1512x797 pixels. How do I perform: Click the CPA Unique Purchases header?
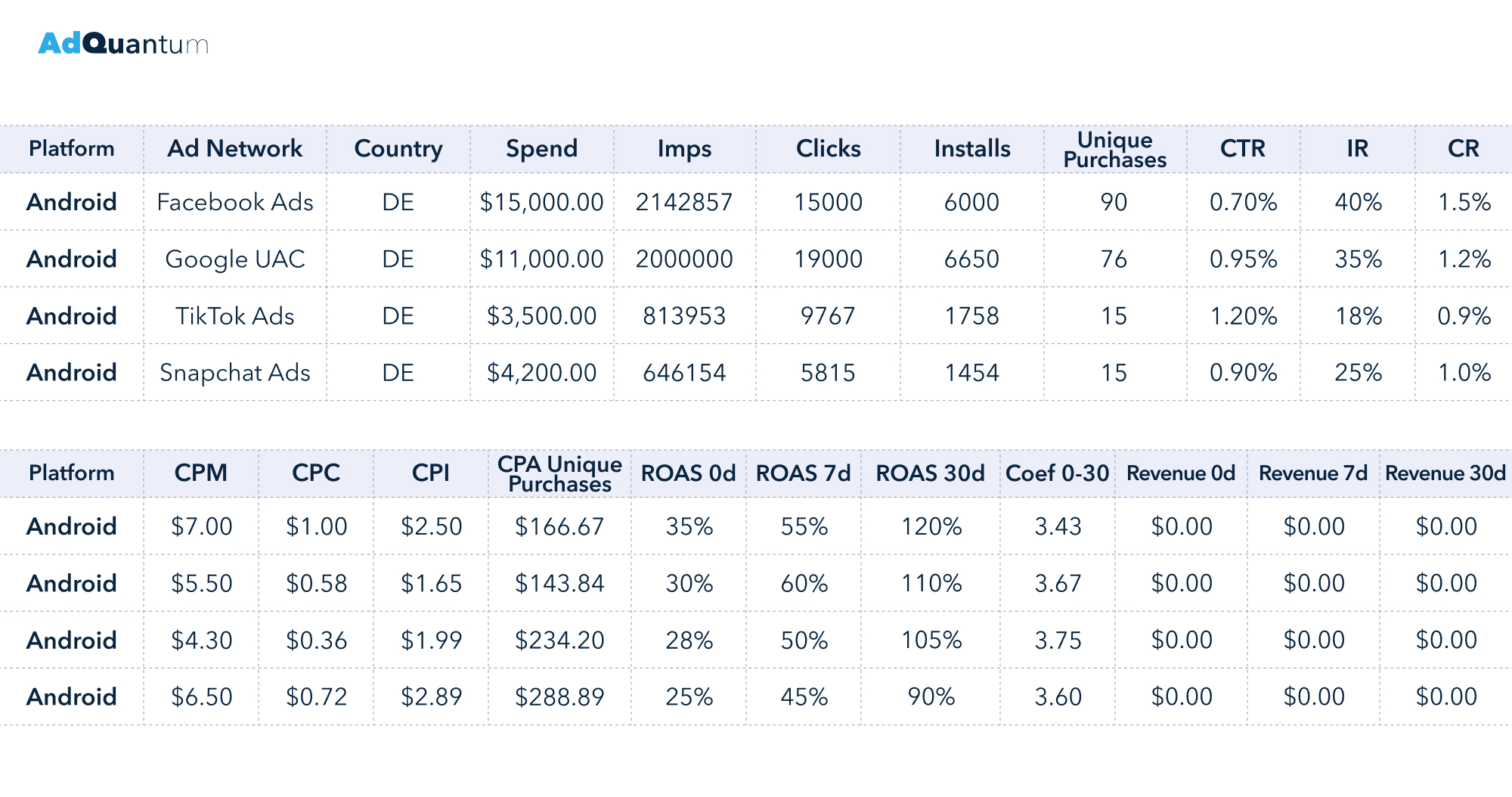point(559,473)
